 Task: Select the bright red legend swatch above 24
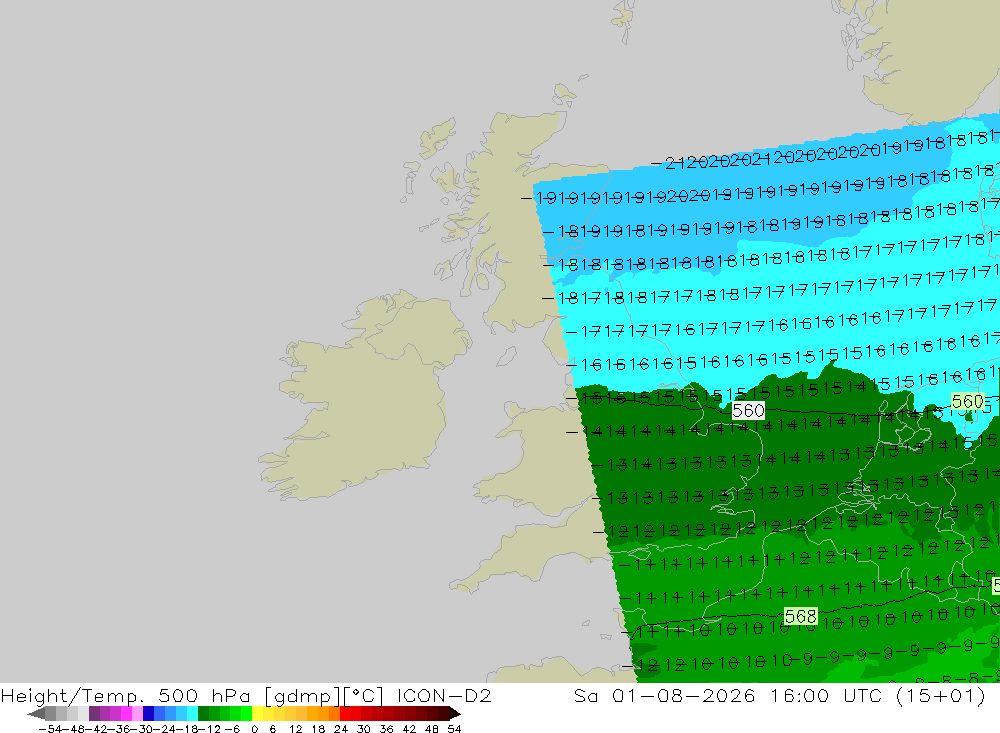point(345,714)
